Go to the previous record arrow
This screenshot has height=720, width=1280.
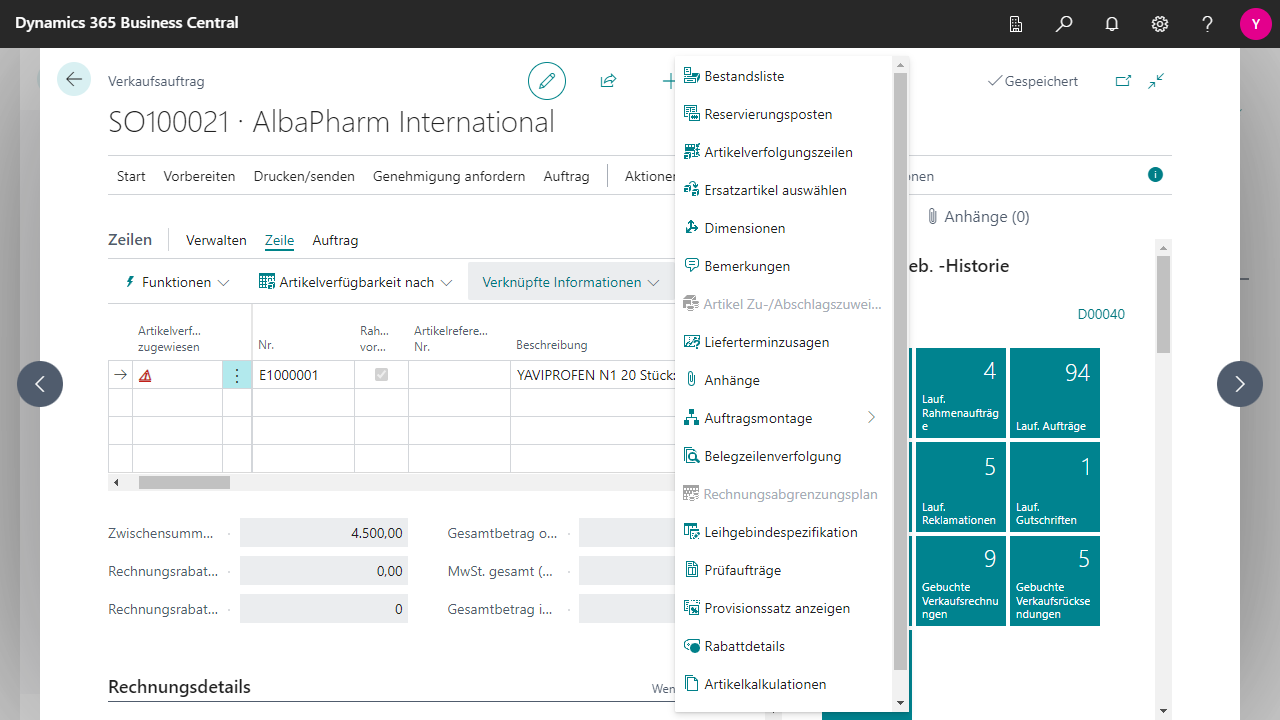tap(40, 384)
